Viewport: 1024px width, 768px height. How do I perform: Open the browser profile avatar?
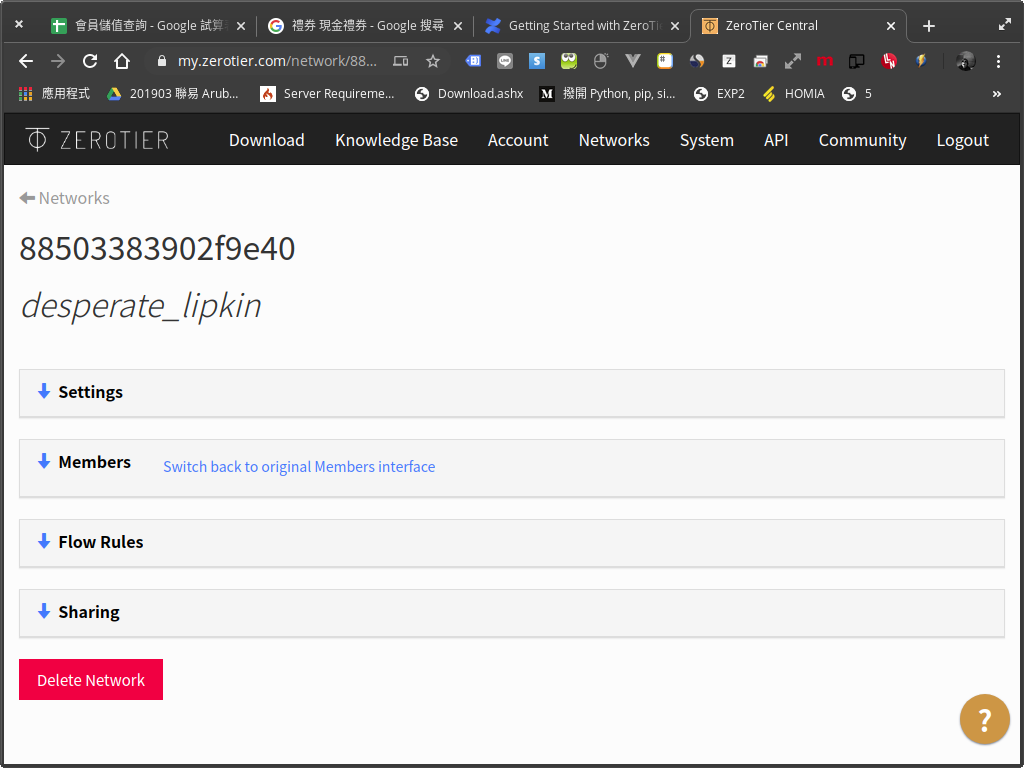pos(965,61)
